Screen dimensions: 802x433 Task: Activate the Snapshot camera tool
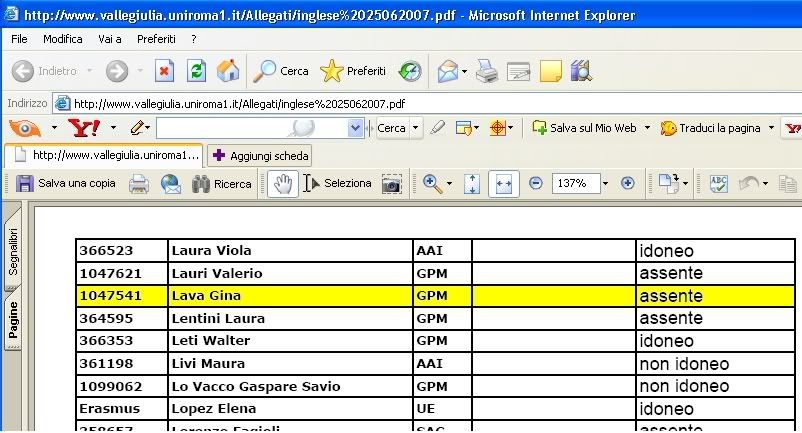click(x=392, y=184)
